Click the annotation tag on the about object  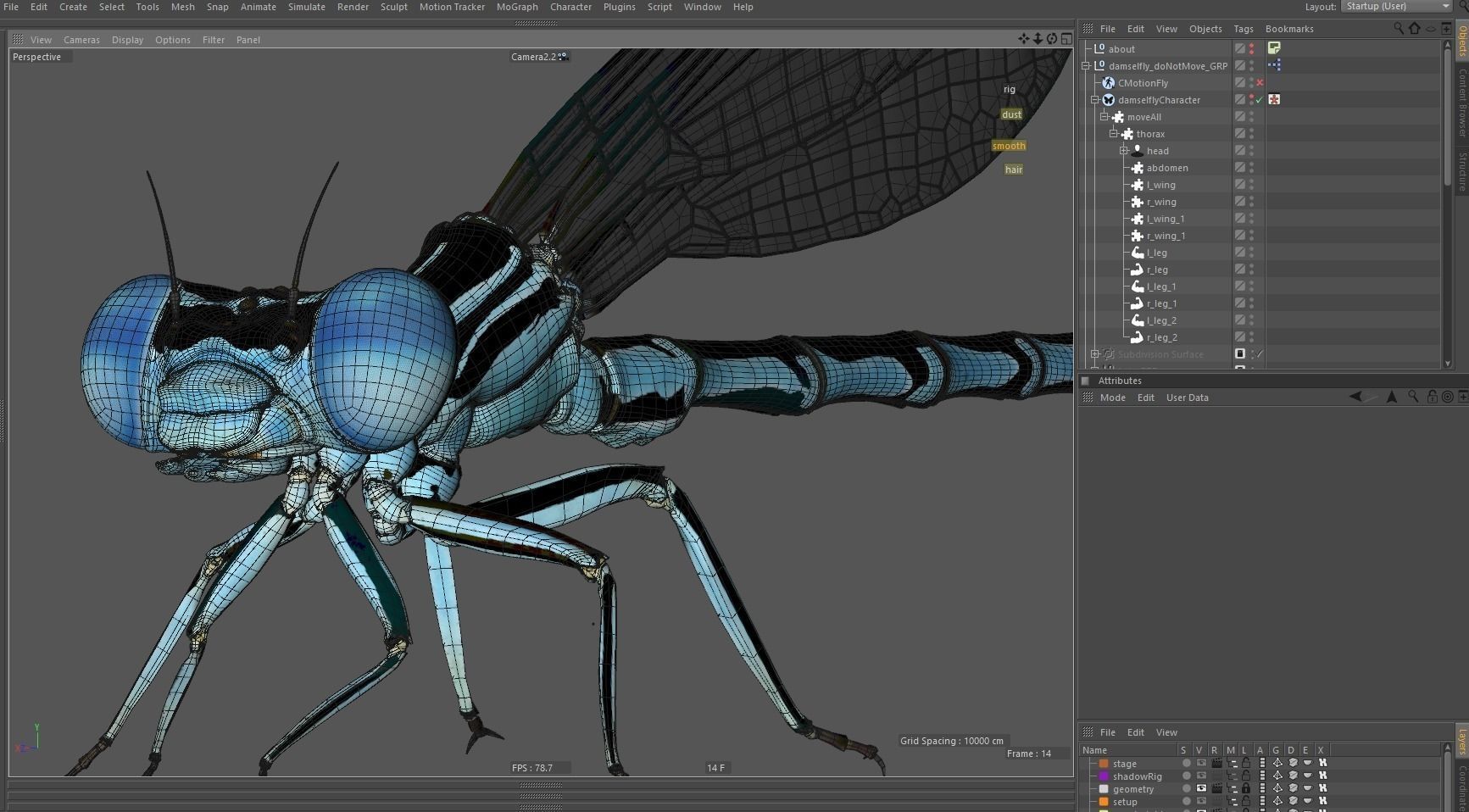[x=1274, y=48]
